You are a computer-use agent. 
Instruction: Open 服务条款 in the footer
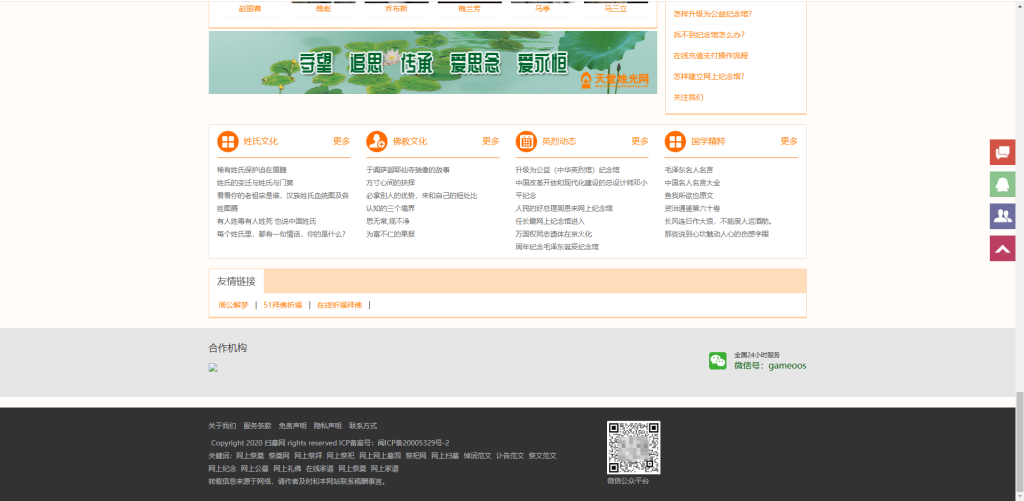click(257, 426)
